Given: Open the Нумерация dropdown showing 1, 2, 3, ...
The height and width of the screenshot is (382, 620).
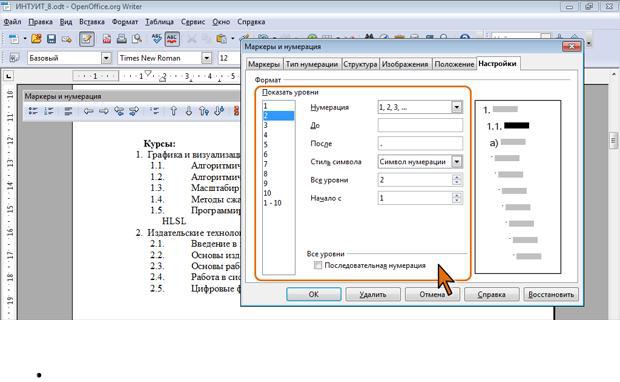Looking at the screenshot, I should point(457,107).
